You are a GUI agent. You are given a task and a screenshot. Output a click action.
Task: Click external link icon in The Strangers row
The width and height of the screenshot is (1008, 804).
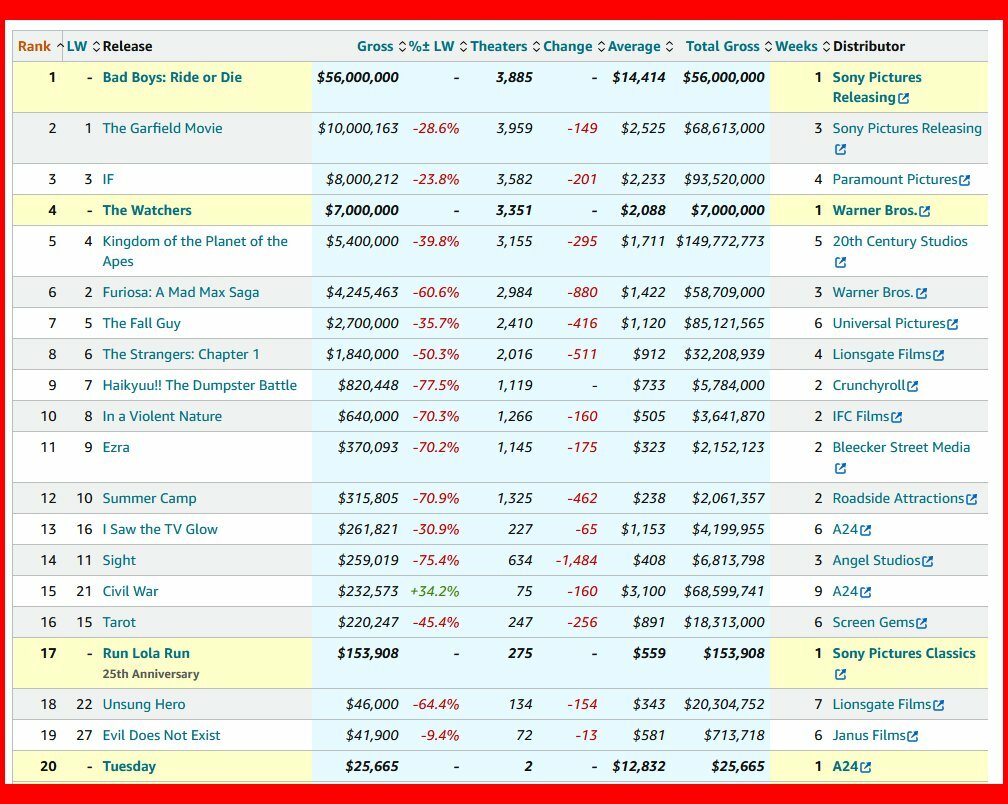click(939, 355)
